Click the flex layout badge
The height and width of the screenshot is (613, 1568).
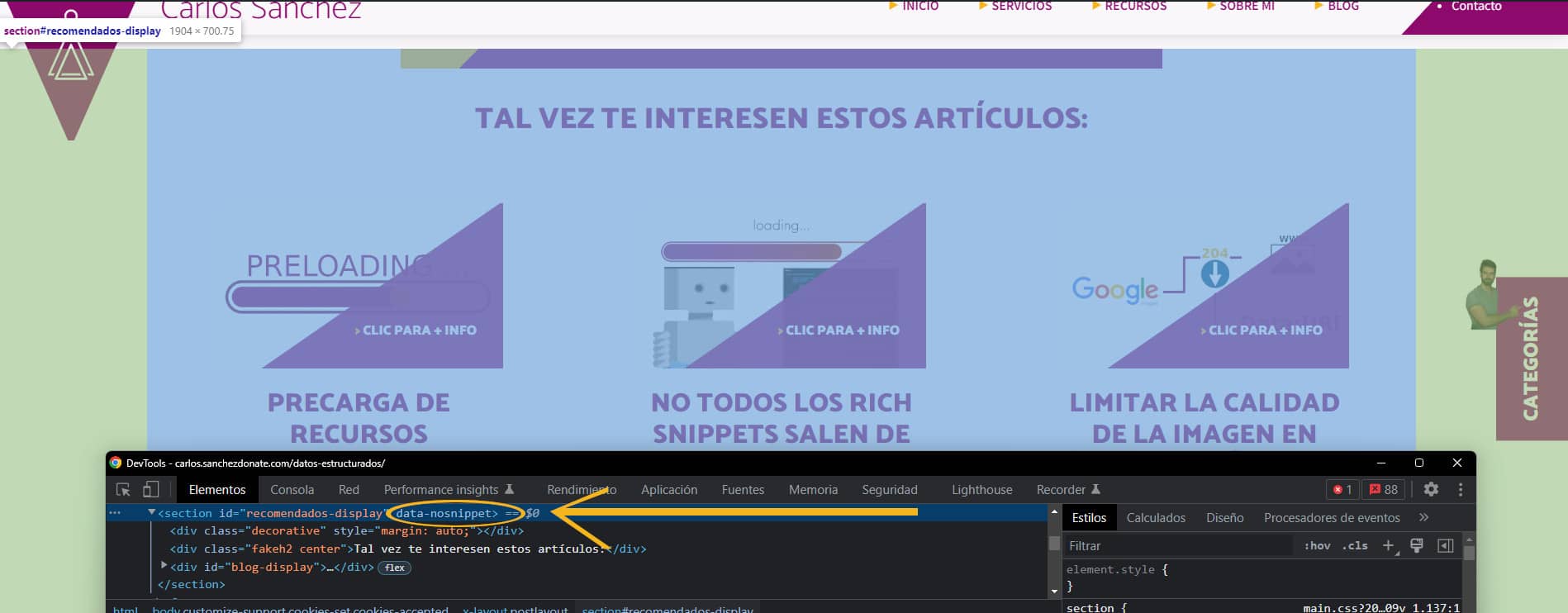pyautogui.click(x=394, y=568)
